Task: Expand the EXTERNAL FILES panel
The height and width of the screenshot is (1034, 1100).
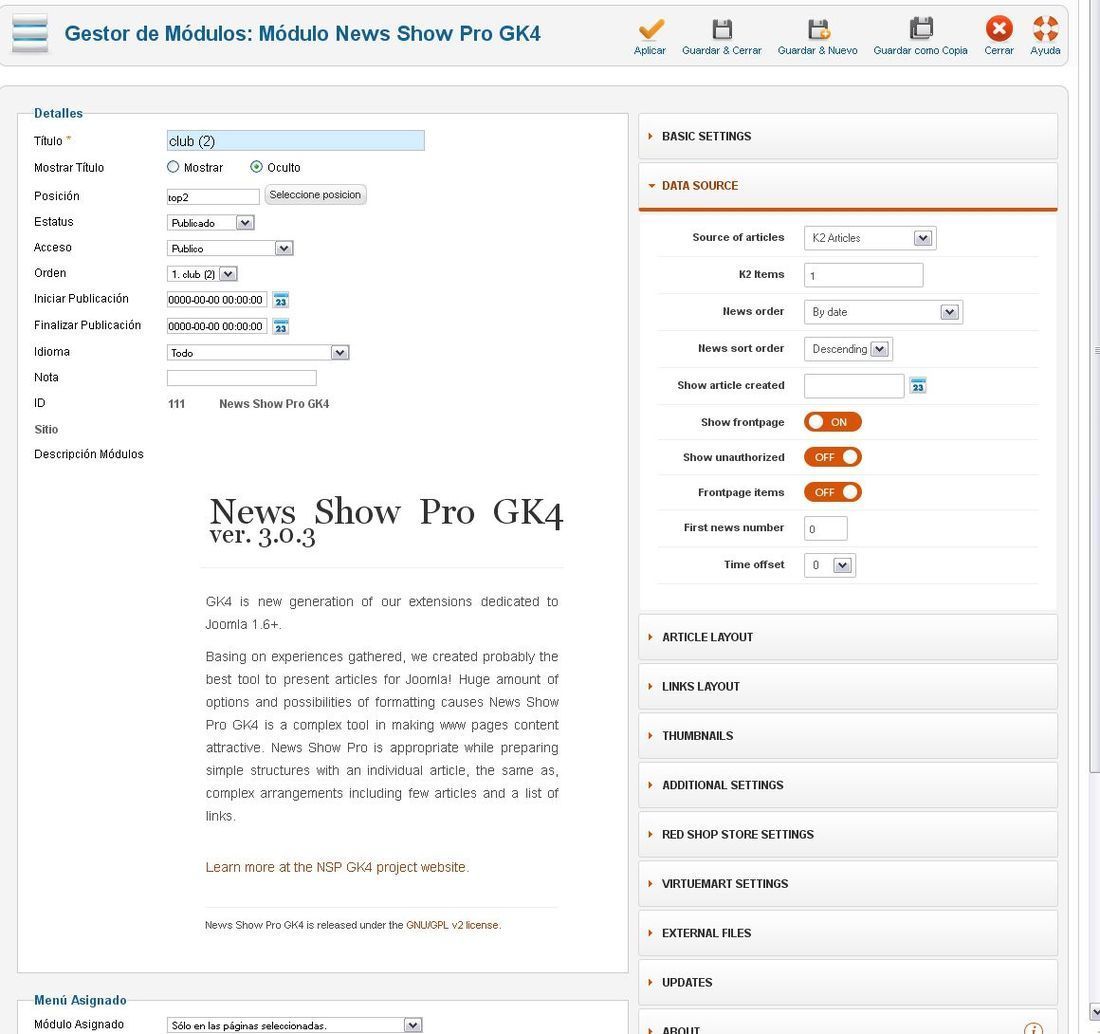Action: pos(847,933)
